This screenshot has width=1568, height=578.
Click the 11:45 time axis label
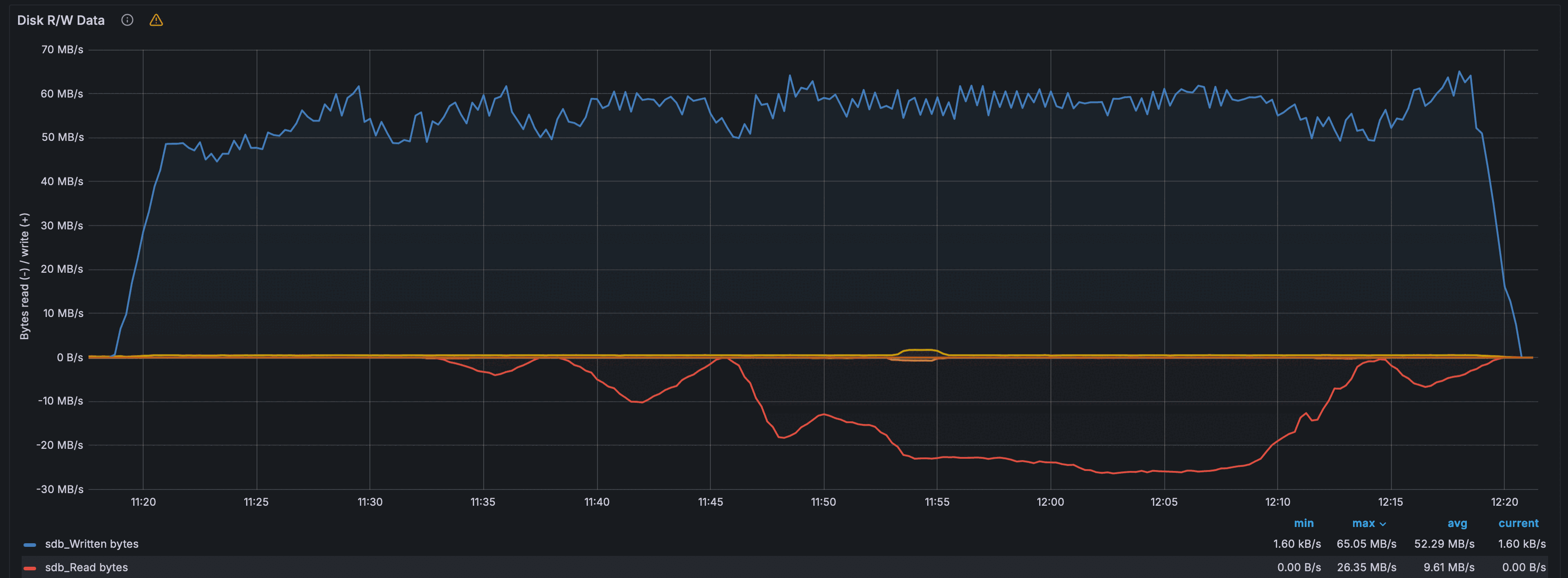pos(710,502)
